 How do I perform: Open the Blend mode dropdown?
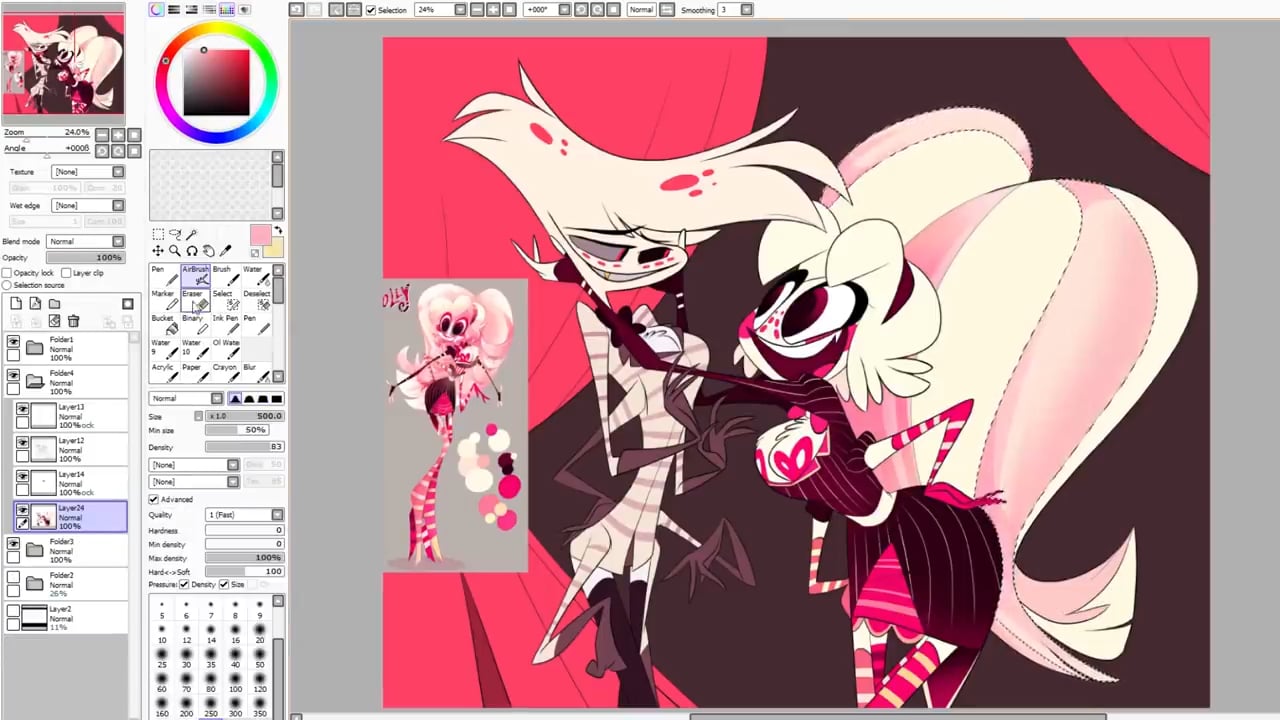[x=85, y=241]
